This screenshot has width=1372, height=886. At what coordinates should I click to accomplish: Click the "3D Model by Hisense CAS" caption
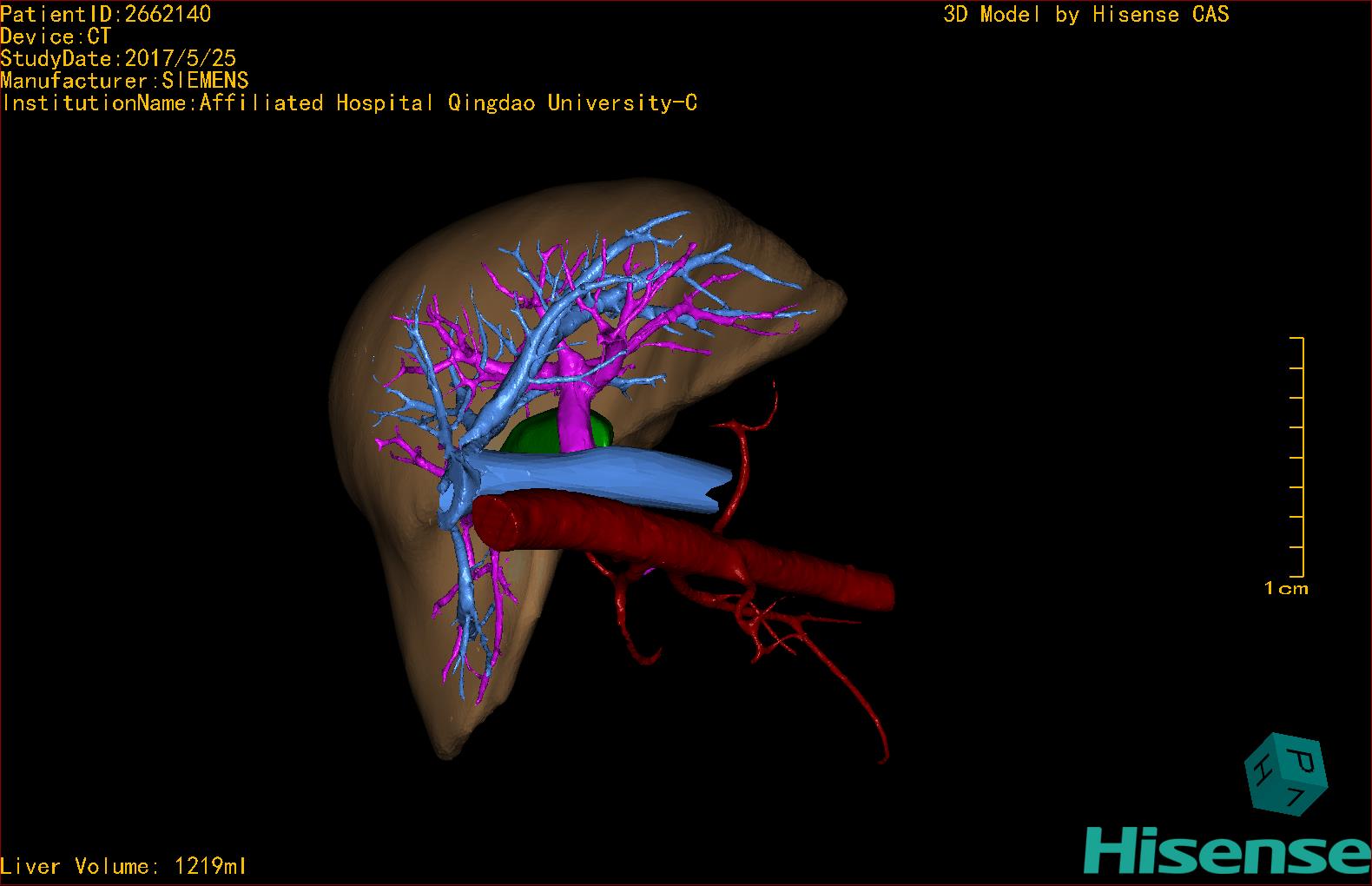(x=1086, y=15)
